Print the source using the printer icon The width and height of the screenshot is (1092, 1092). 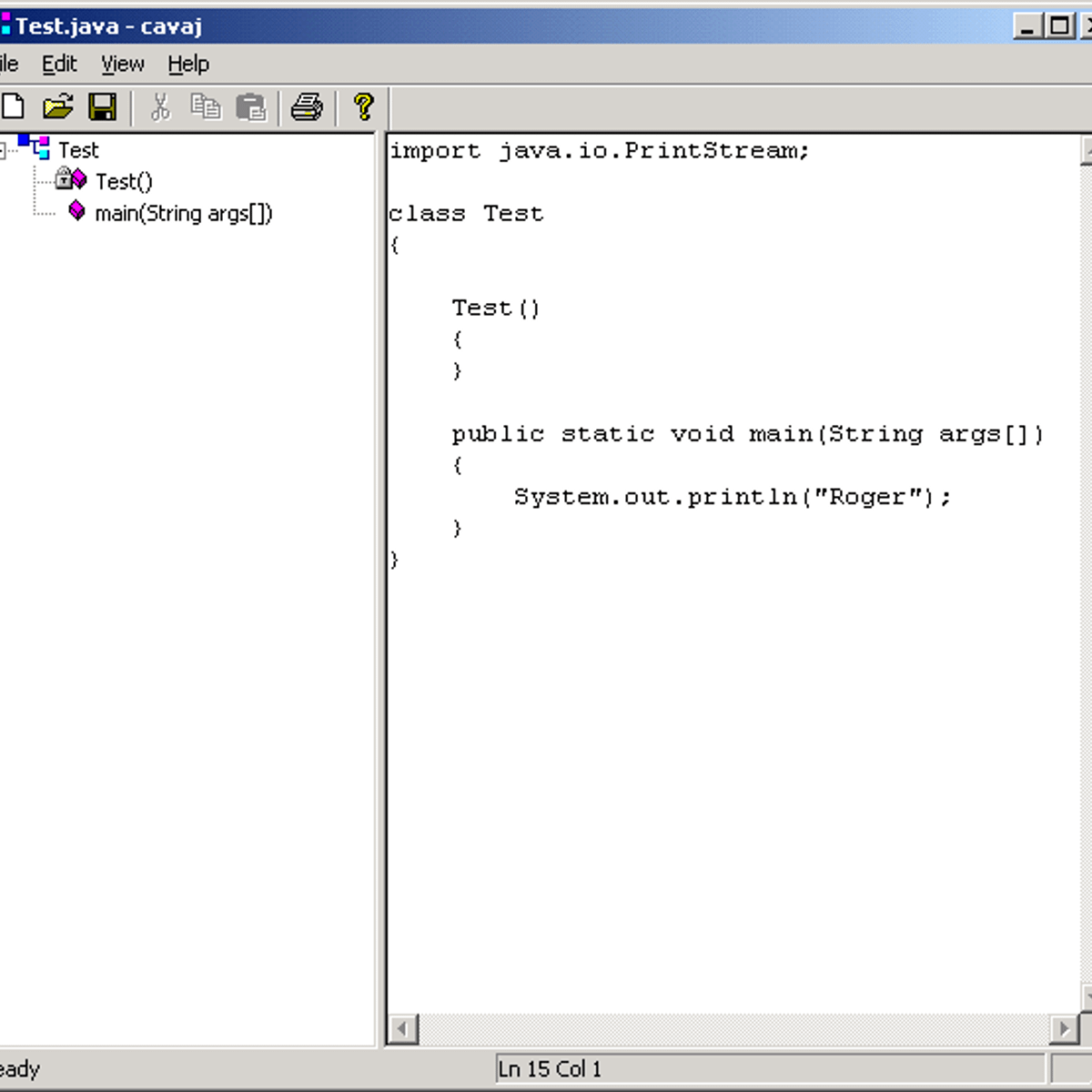pos(306,106)
